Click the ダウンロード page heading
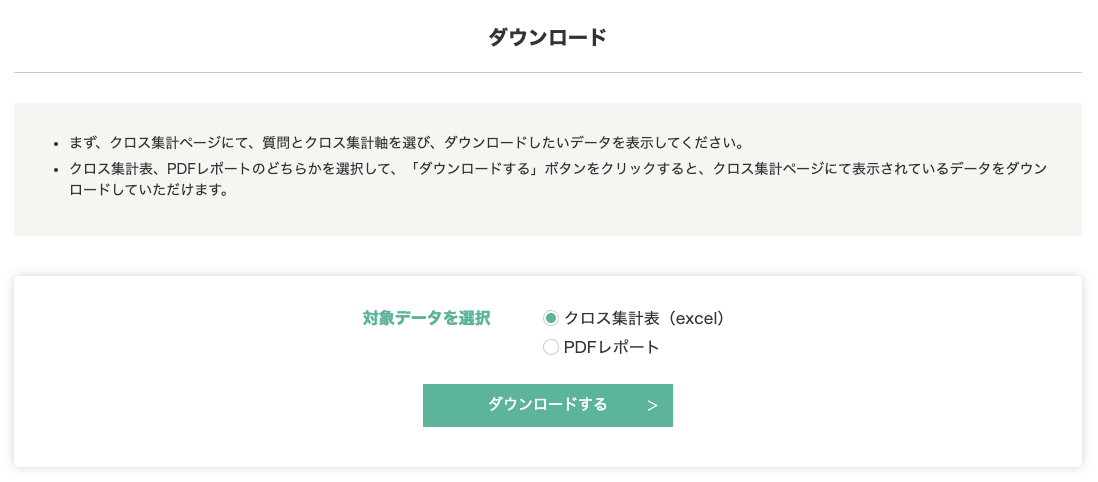The height and width of the screenshot is (482, 1098). tap(548, 38)
